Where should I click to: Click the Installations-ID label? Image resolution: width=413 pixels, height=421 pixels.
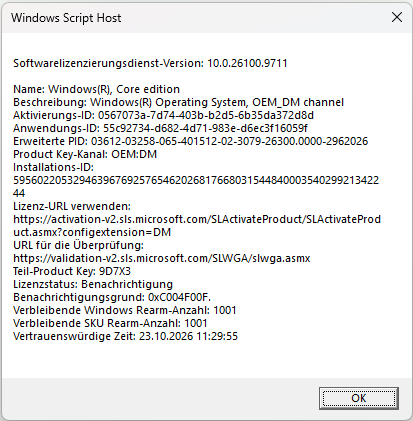[53, 167]
